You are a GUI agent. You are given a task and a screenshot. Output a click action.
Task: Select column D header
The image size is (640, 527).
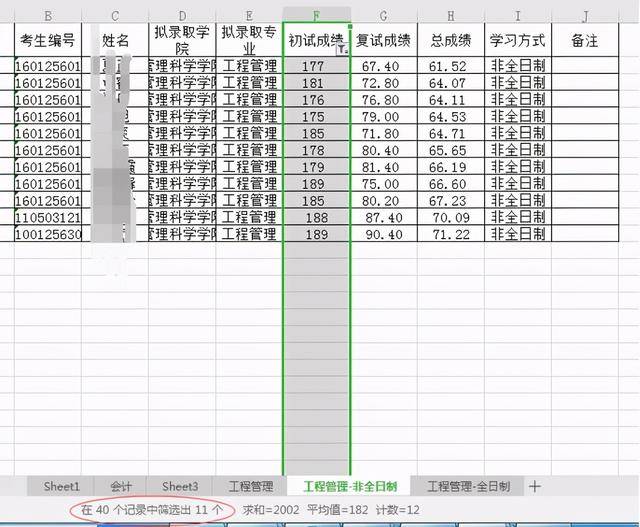pos(182,16)
